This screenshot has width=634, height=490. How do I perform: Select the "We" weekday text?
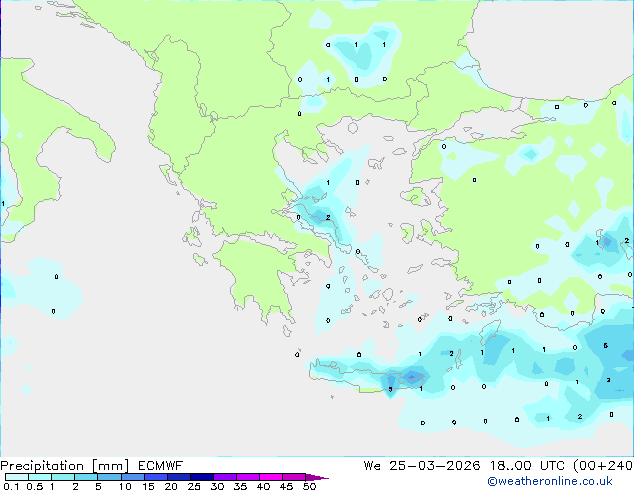pyautogui.click(x=372, y=466)
